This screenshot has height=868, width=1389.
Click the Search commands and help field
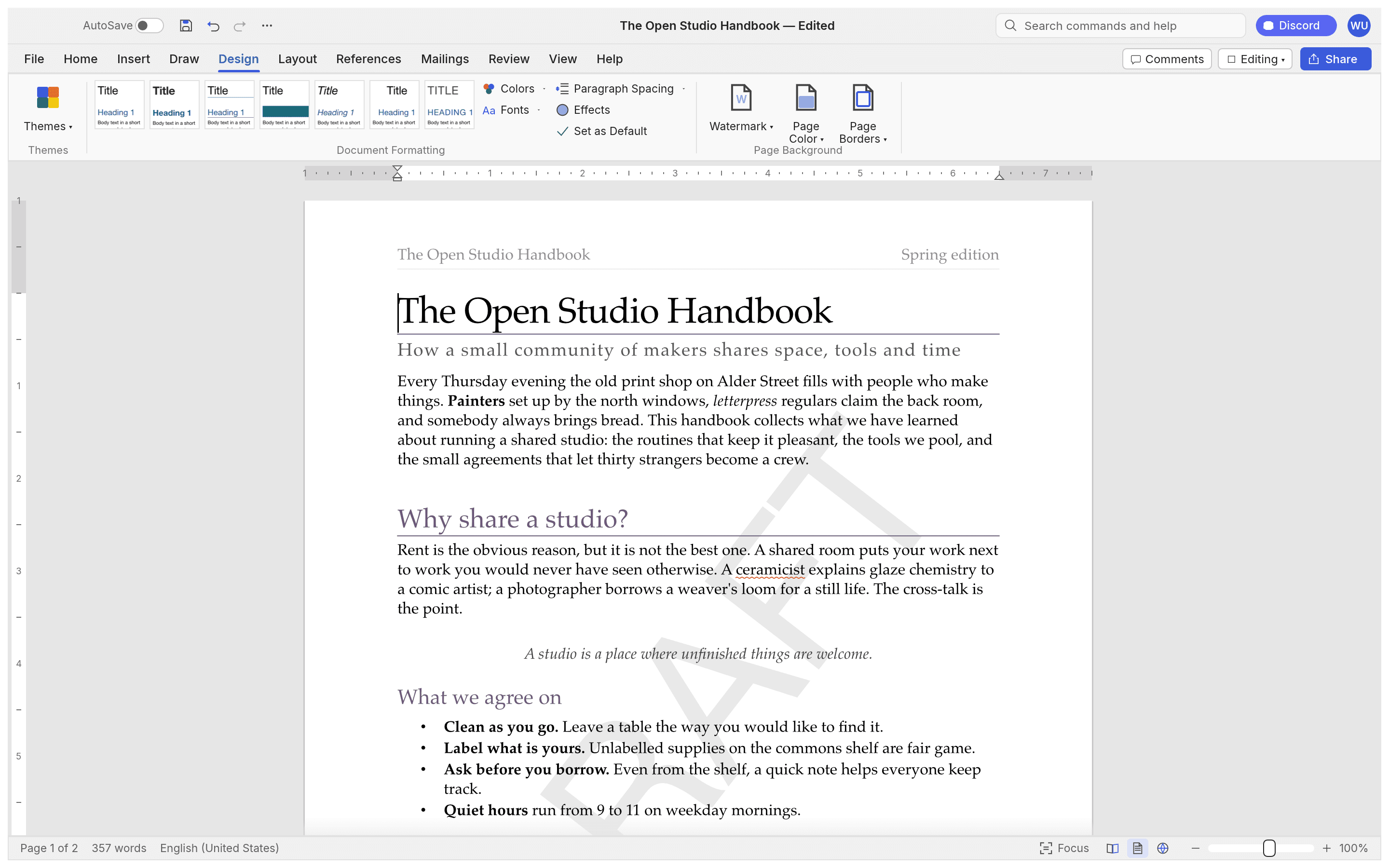(1120, 25)
